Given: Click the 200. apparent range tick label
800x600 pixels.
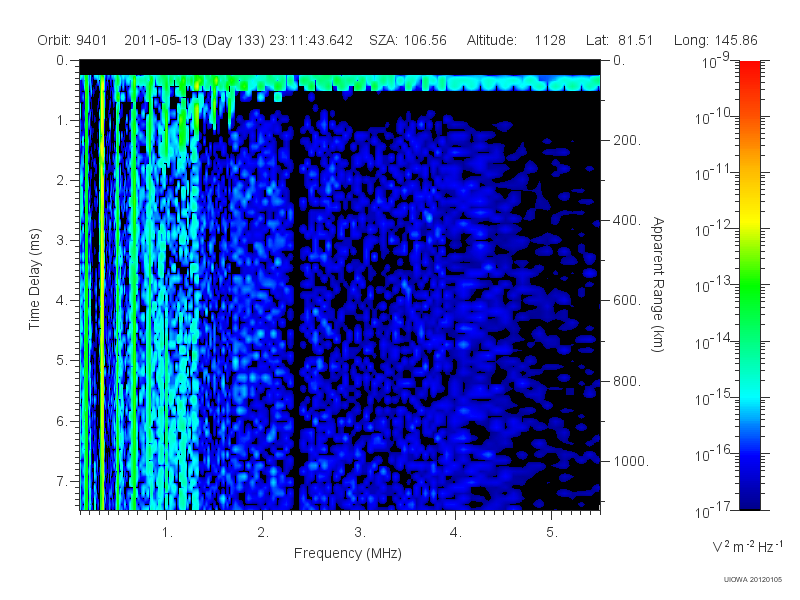Looking at the screenshot, I should (627, 140).
